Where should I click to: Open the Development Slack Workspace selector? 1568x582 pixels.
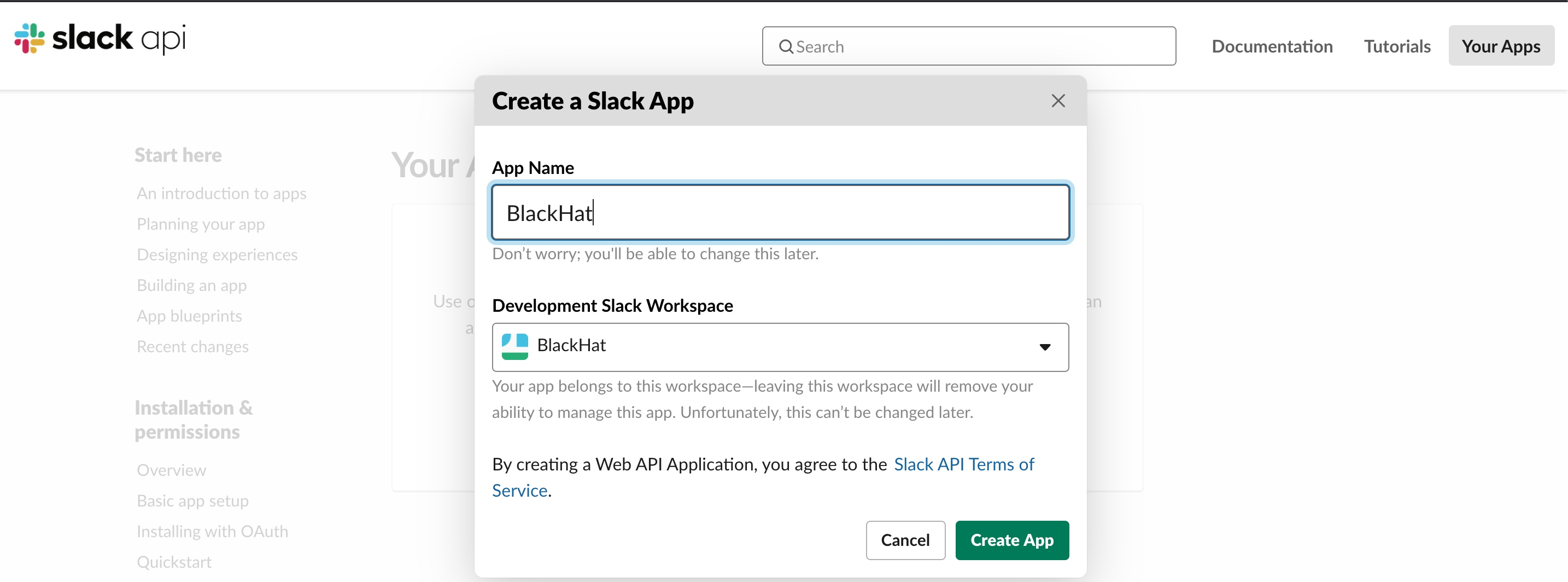pyautogui.click(x=779, y=347)
